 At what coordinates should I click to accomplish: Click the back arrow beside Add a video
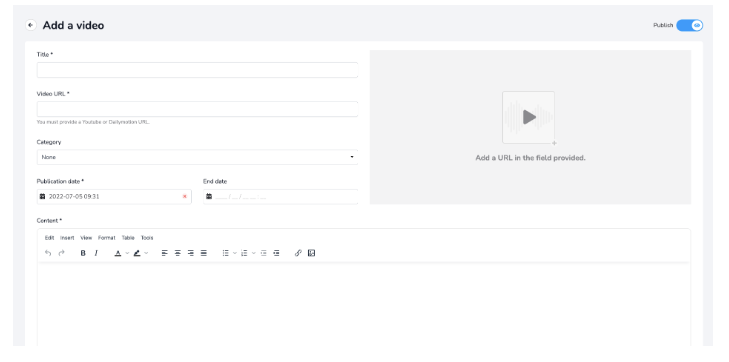(x=31, y=25)
